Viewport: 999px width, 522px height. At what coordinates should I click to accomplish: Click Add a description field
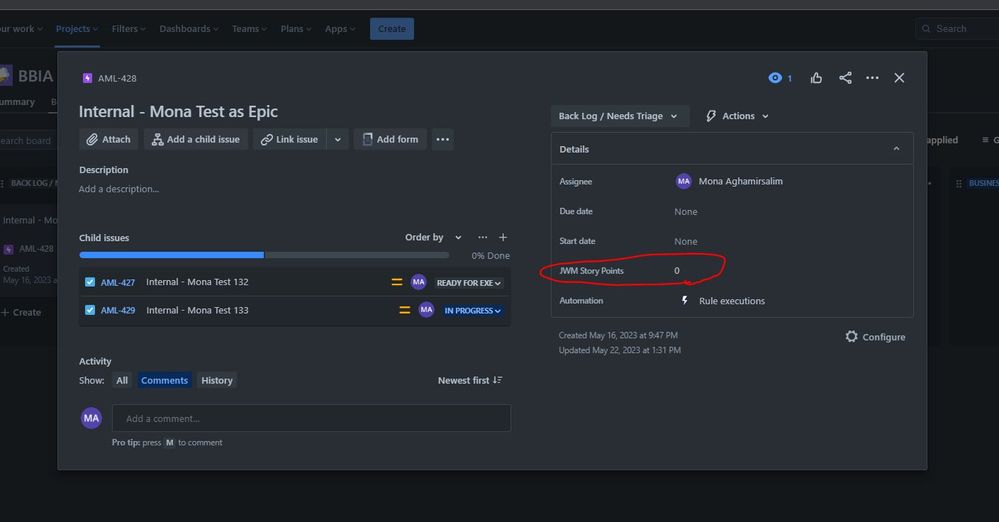click(x=119, y=189)
